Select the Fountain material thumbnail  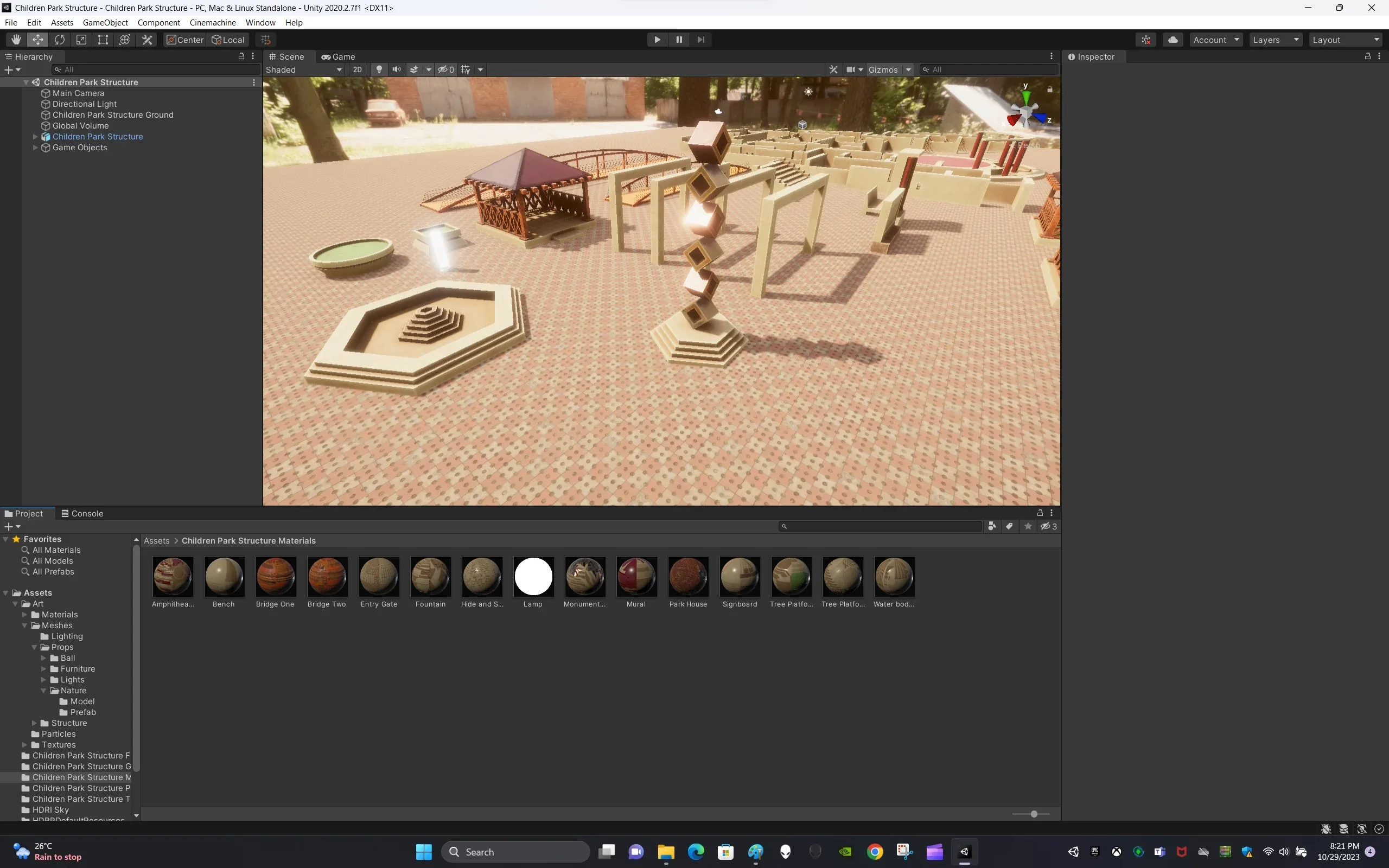click(x=430, y=576)
